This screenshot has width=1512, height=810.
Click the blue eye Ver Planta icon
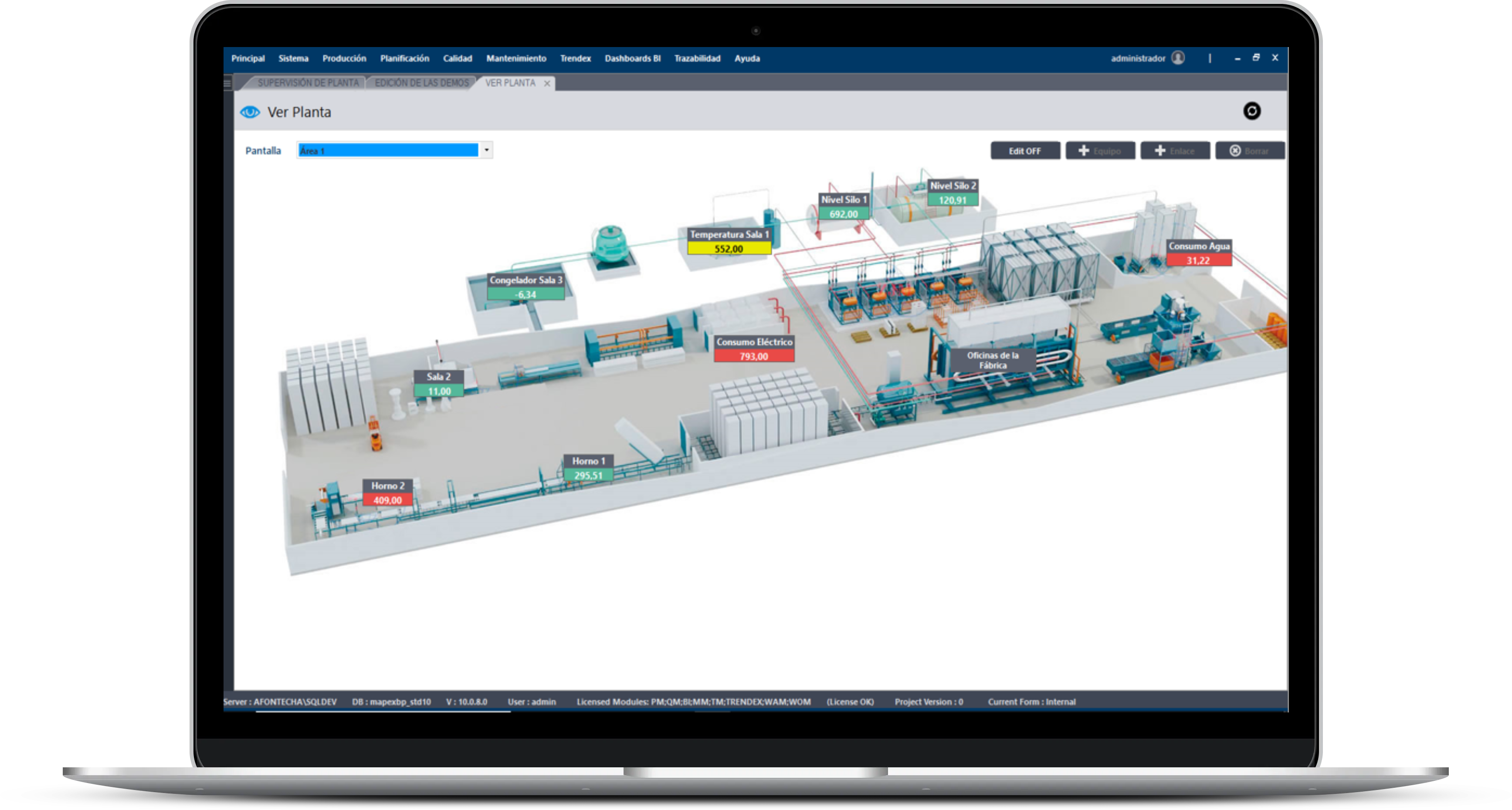point(250,112)
